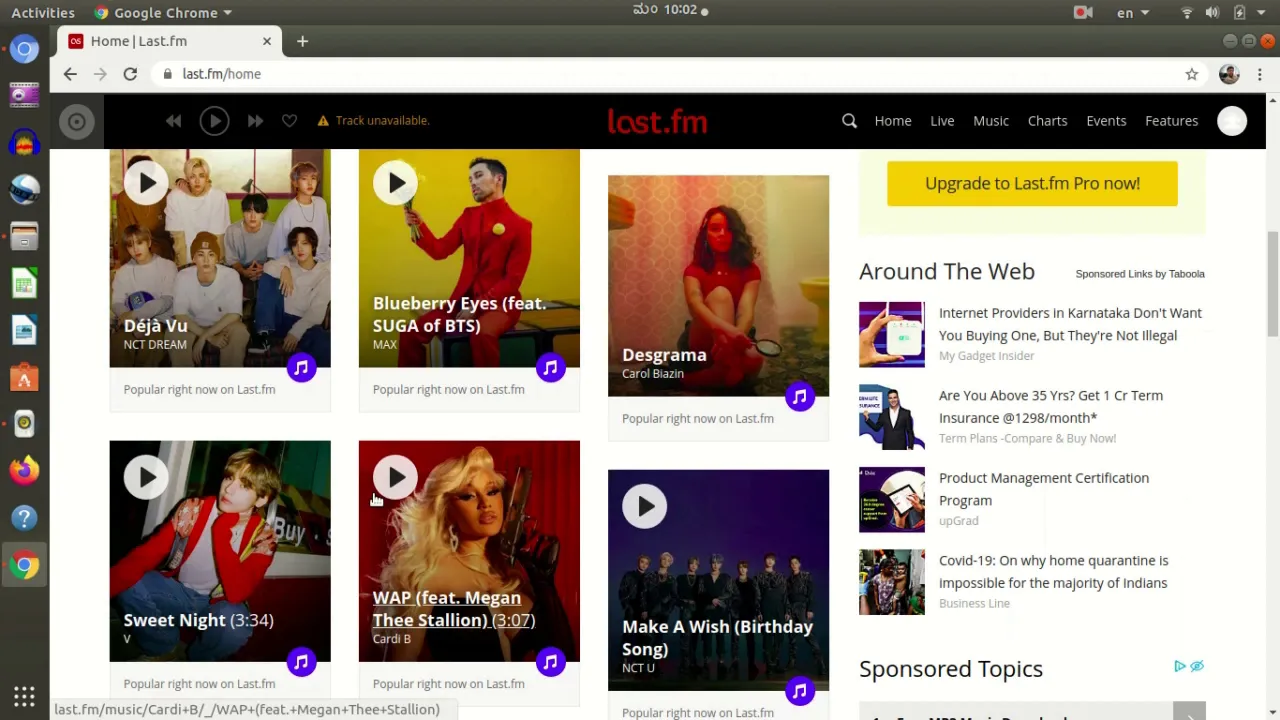This screenshot has height=720, width=1280.
Task: Open the Help icon in the dock
Action: tap(24, 518)
